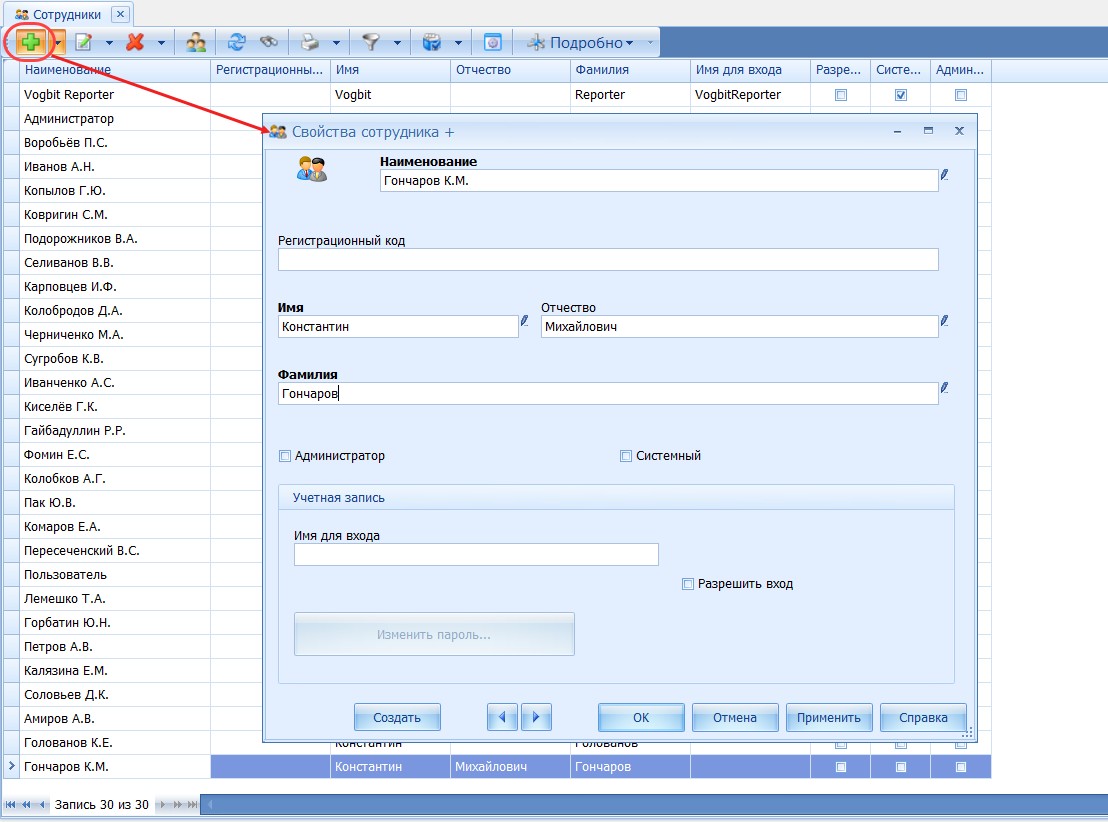
Task: Go to the first record in navigator
Action: pyautogui.click(x=11, y=804)
